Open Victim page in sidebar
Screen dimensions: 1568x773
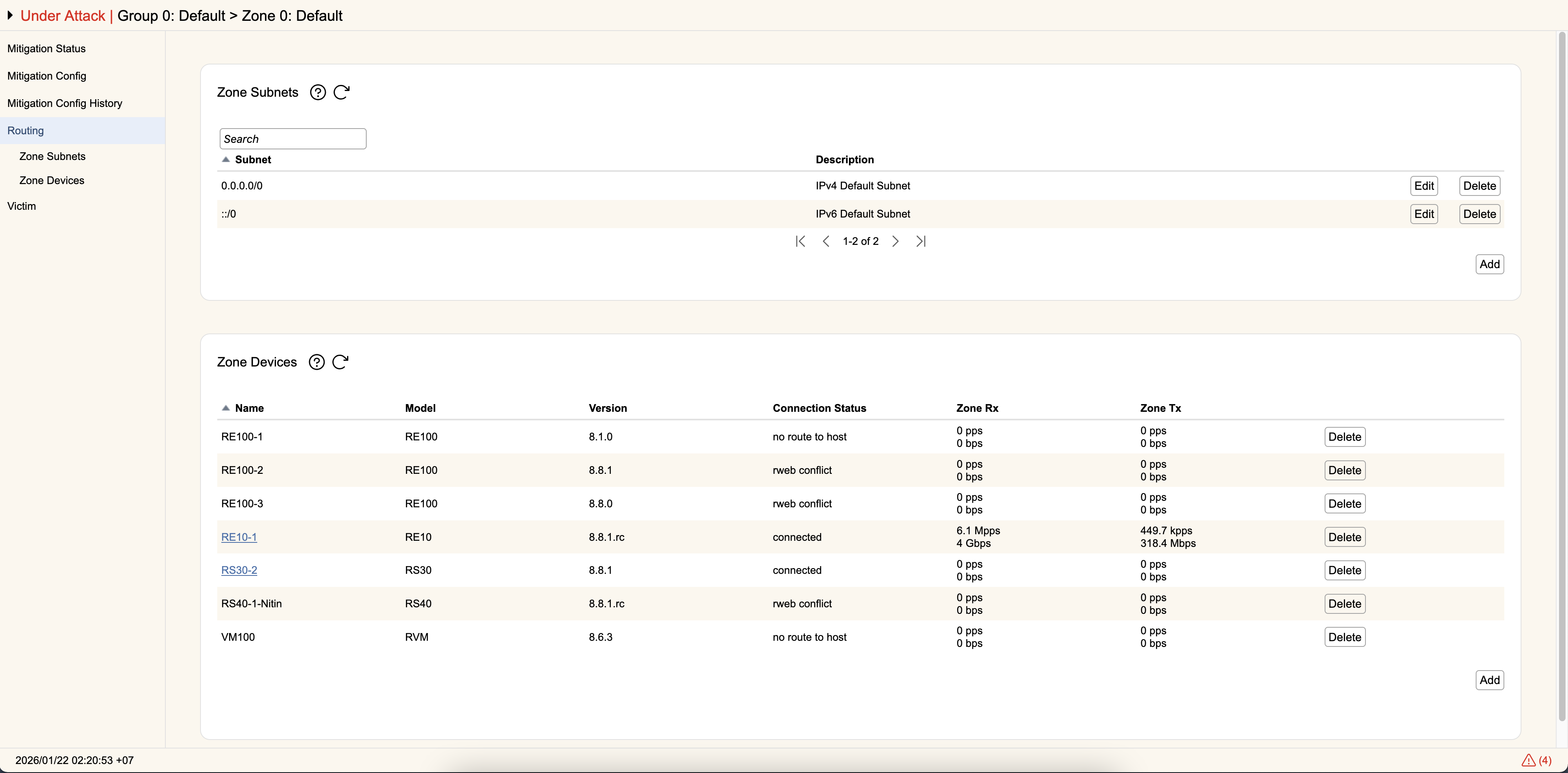coord(21,206)
